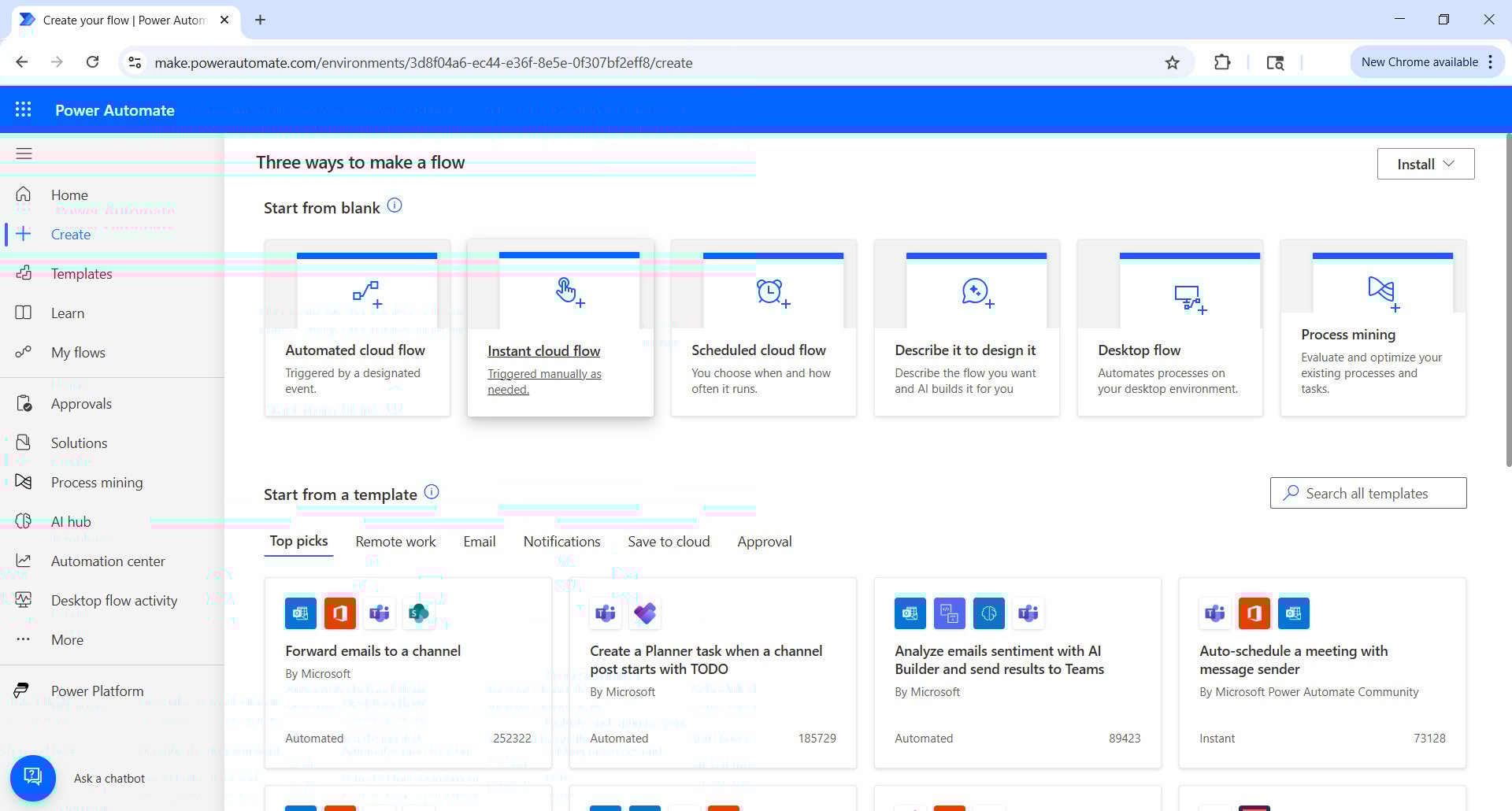Screen dimensions: 1512x811
Task: Click the Instant cloud flow hand icon
Action: (570, 292)
